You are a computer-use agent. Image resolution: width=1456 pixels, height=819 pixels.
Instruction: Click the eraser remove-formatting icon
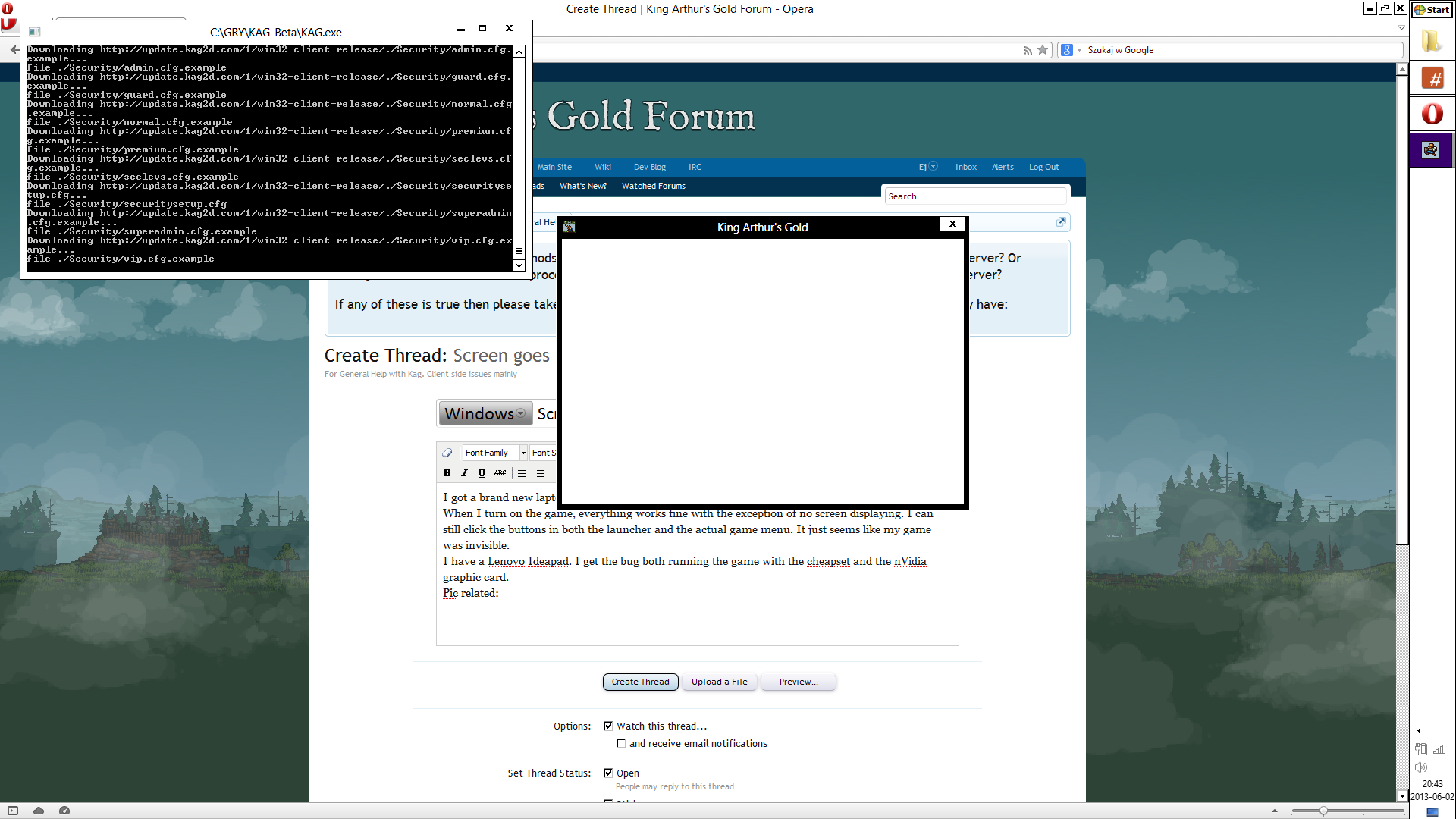click(447, 453)
